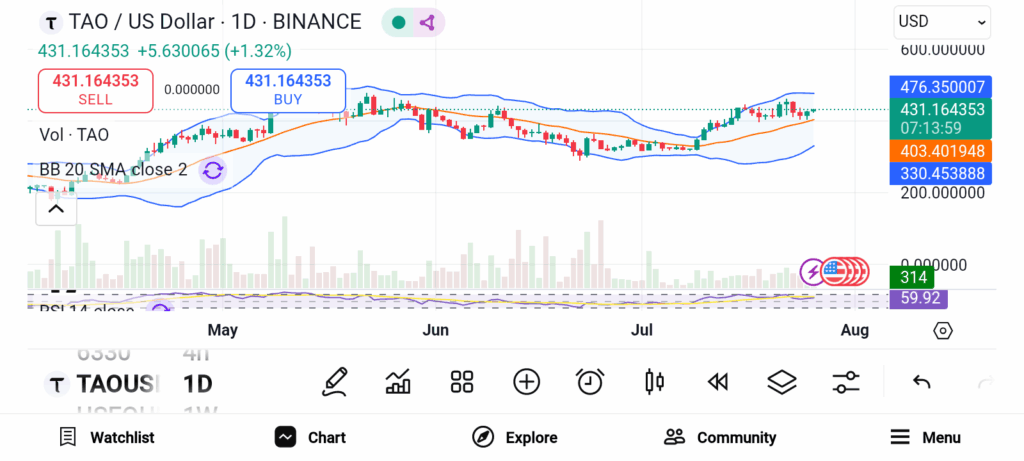Open price scale hexagon settings icon
Viewport: 1024px width, 461px height.
pos(943,330)
